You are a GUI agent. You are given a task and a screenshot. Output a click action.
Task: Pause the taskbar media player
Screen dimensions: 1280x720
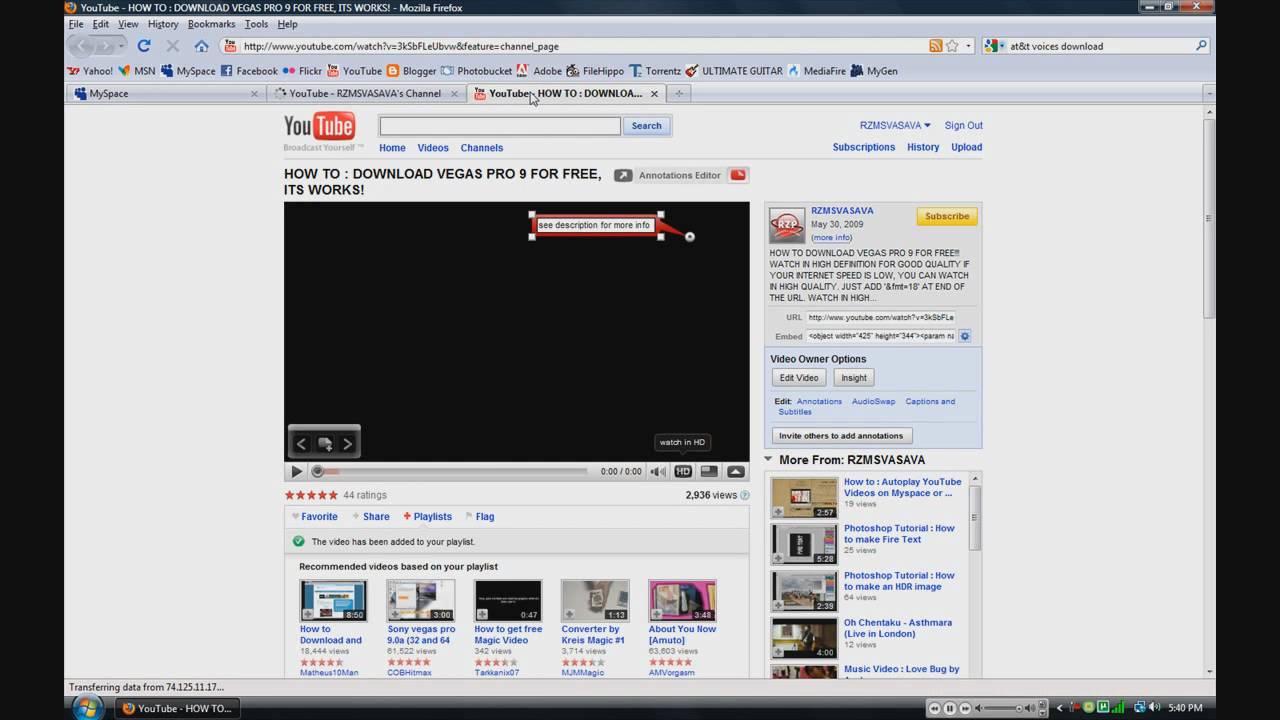950,708
